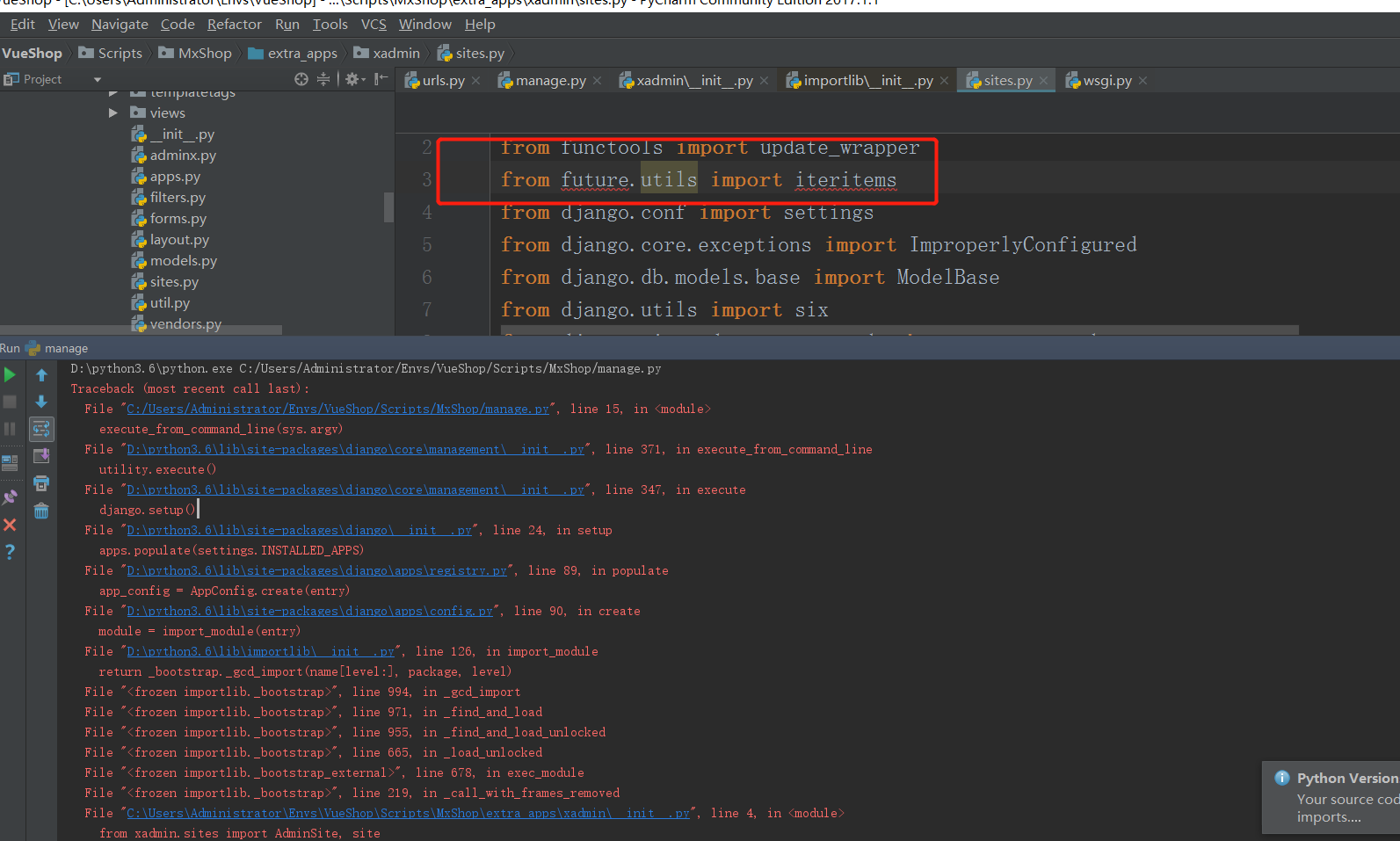Click the scroll from source target icon
This screenshot has height=841, width=1400.
click(301, 79)
